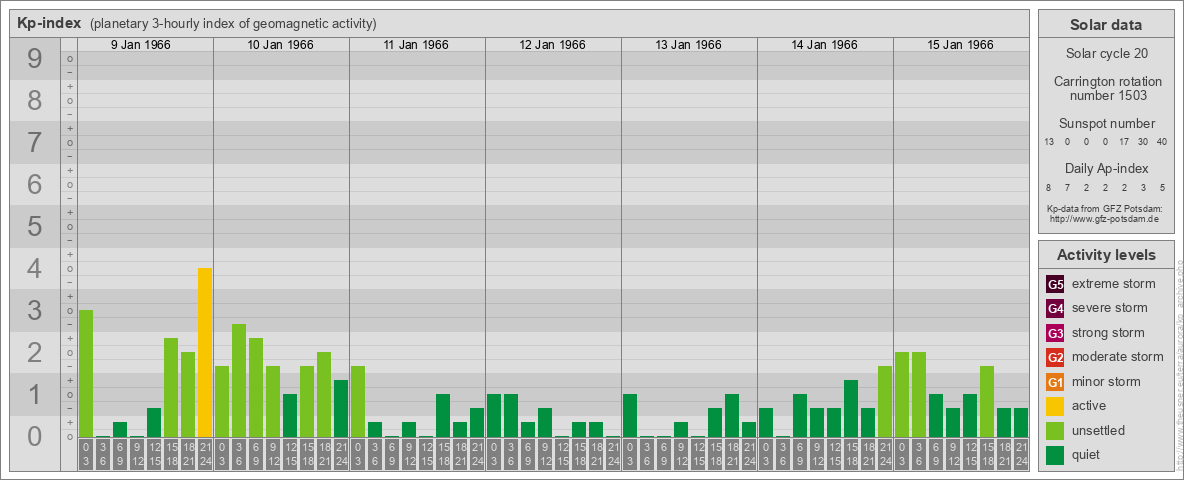Click the 9 Jan 0-3h bar

[86, 374]
